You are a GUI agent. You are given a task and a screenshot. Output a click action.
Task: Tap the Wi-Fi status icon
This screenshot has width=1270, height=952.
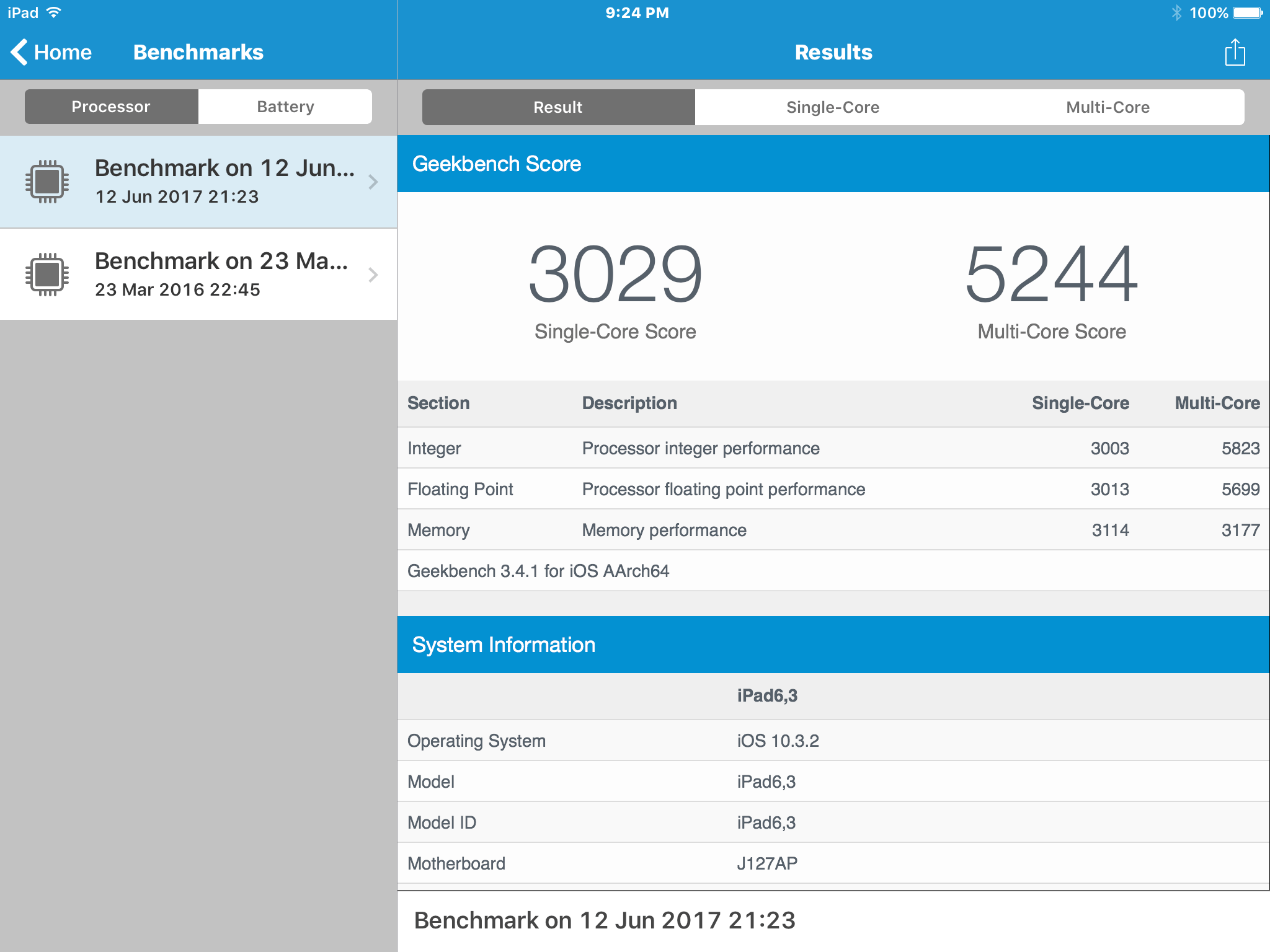click(55, 13)
